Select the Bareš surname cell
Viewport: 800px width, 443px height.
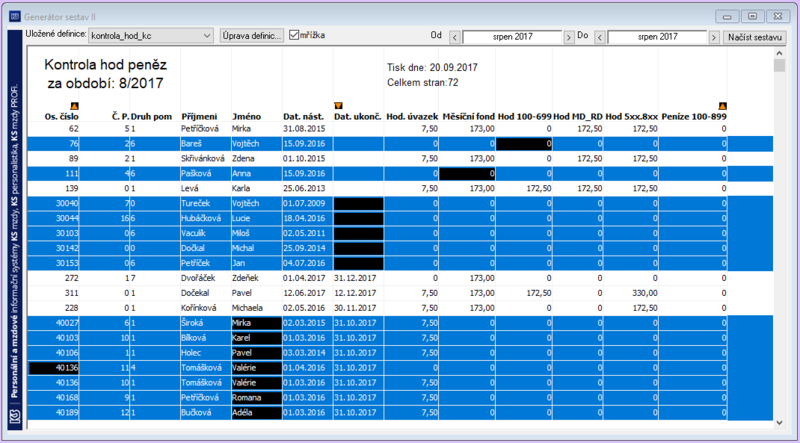tap(205, 144)
